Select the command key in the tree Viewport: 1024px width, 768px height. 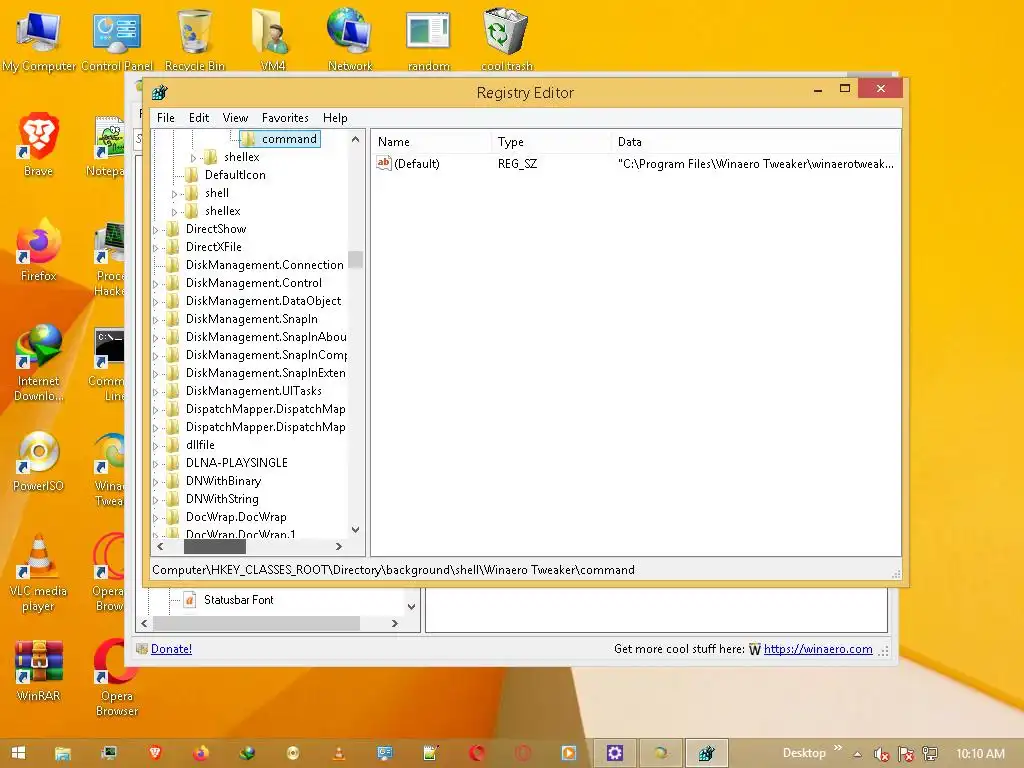[289, 138]
